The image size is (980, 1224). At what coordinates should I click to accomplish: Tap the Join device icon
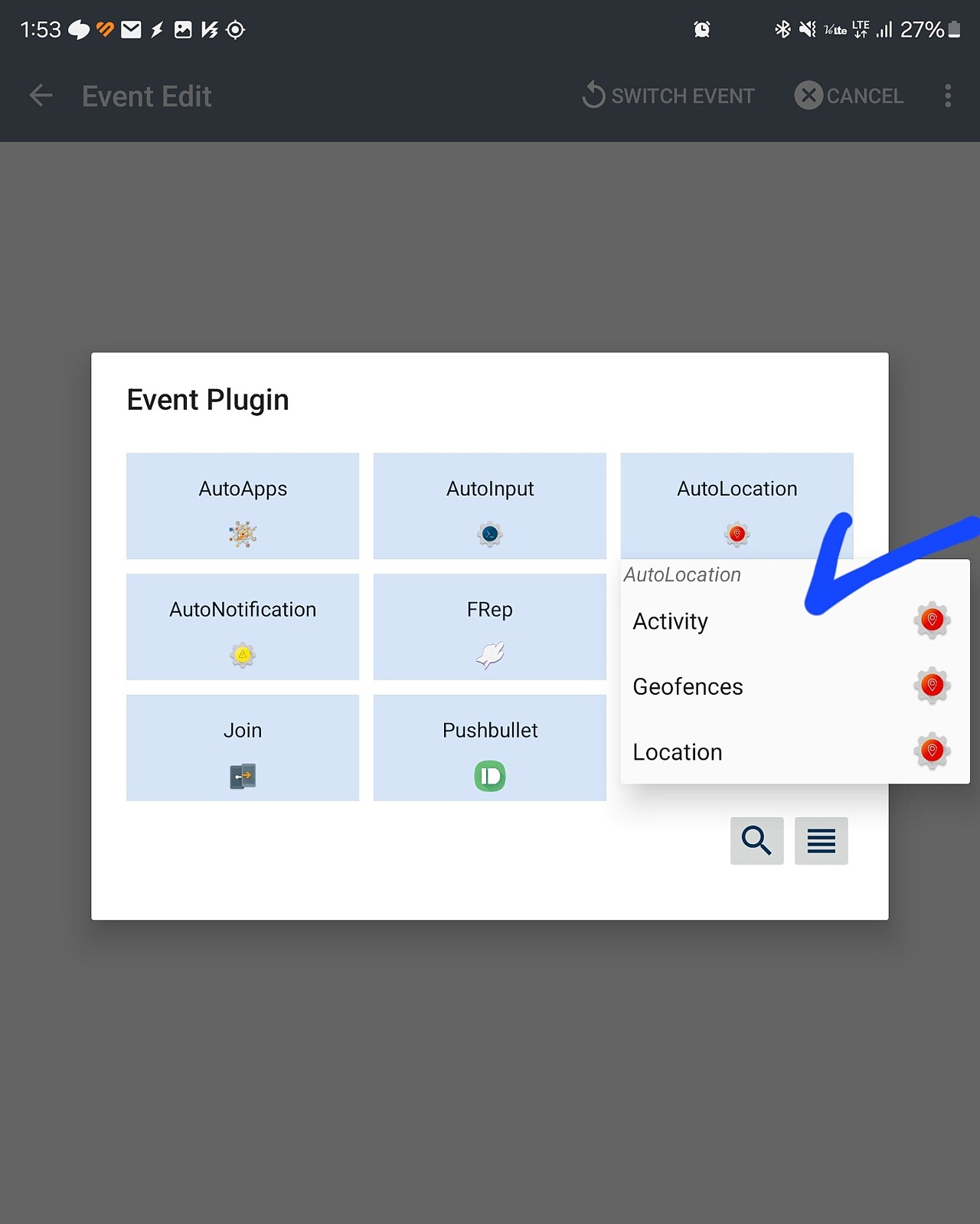coord(243,776)
